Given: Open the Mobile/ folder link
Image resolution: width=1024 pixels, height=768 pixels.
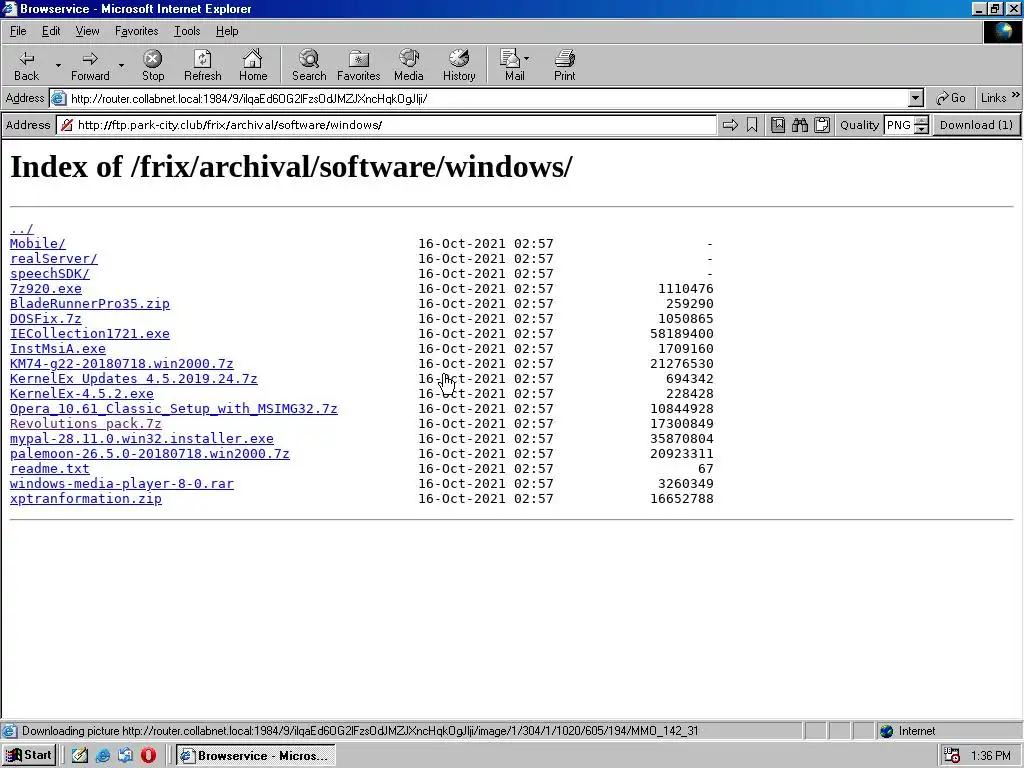Looking at the screenshot, I should 38,244.
